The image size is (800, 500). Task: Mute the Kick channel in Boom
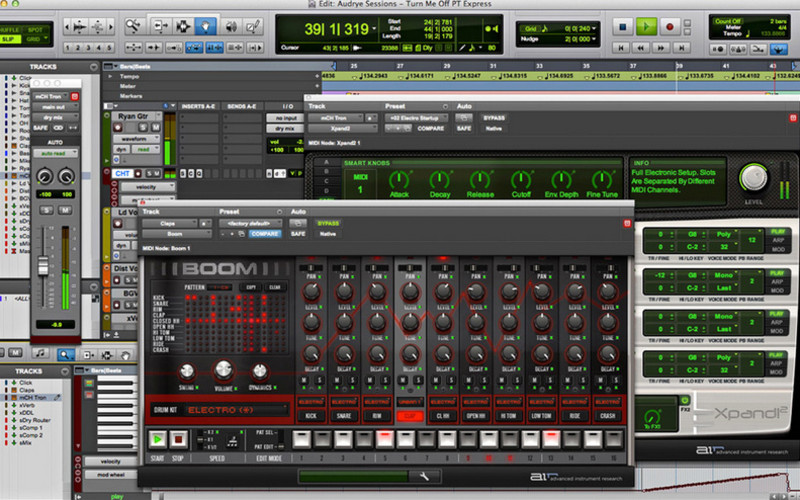click(x=305, y=381)
